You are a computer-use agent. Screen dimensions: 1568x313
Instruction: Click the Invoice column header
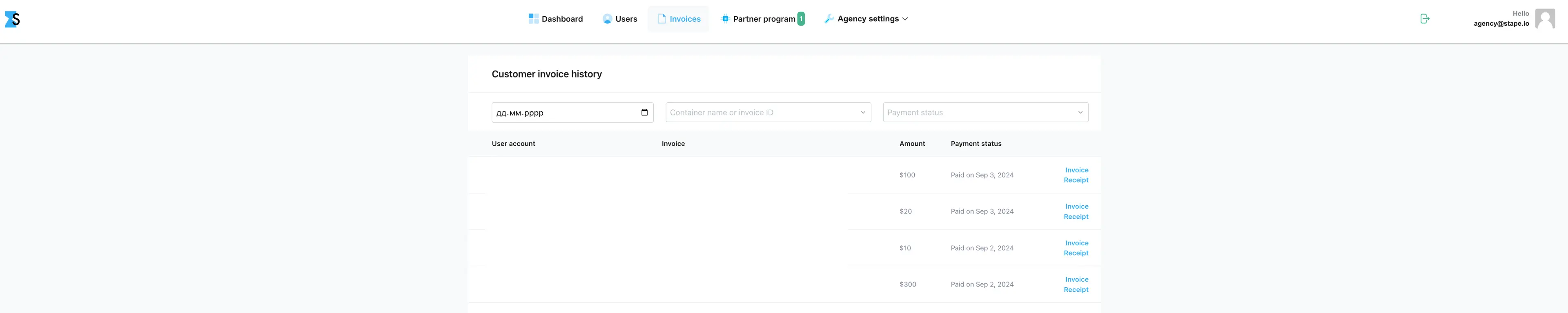click(673, 143)
